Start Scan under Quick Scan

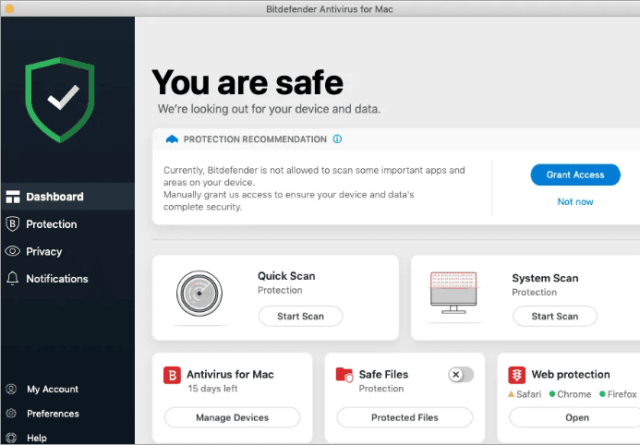tap(300, 316)
